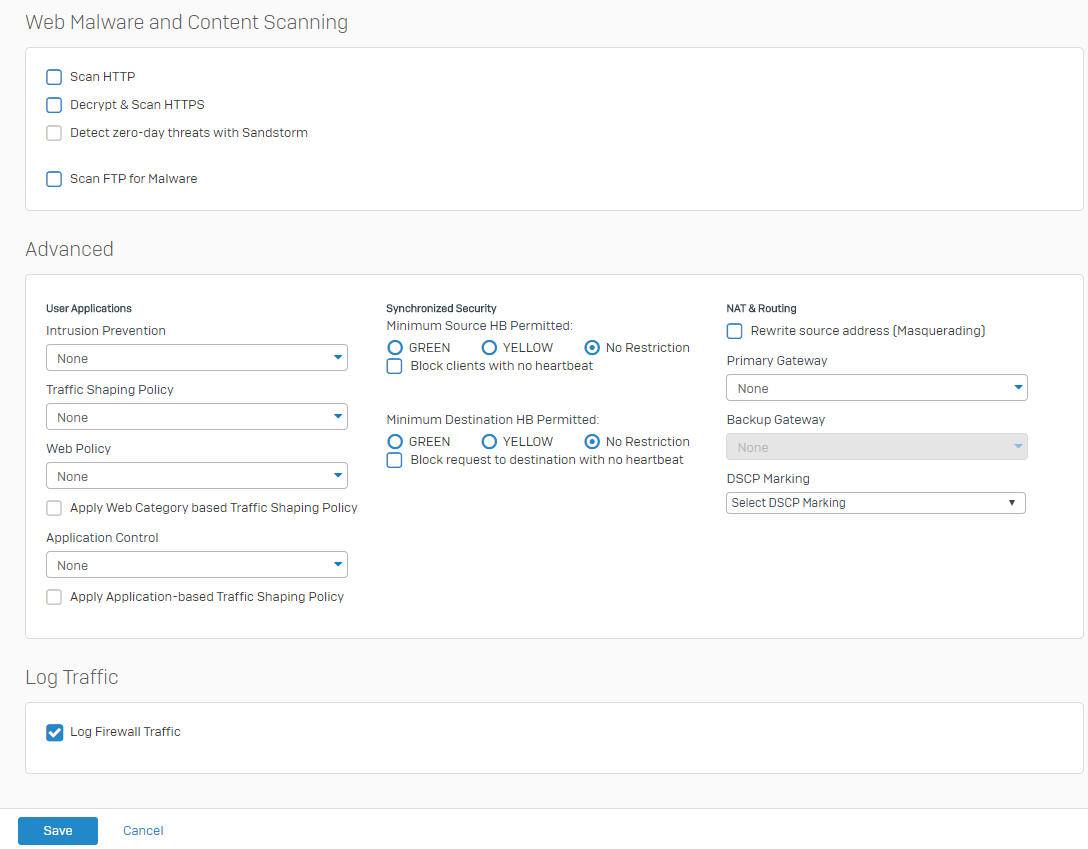
Task: Click the Save button
Action: 58,831
